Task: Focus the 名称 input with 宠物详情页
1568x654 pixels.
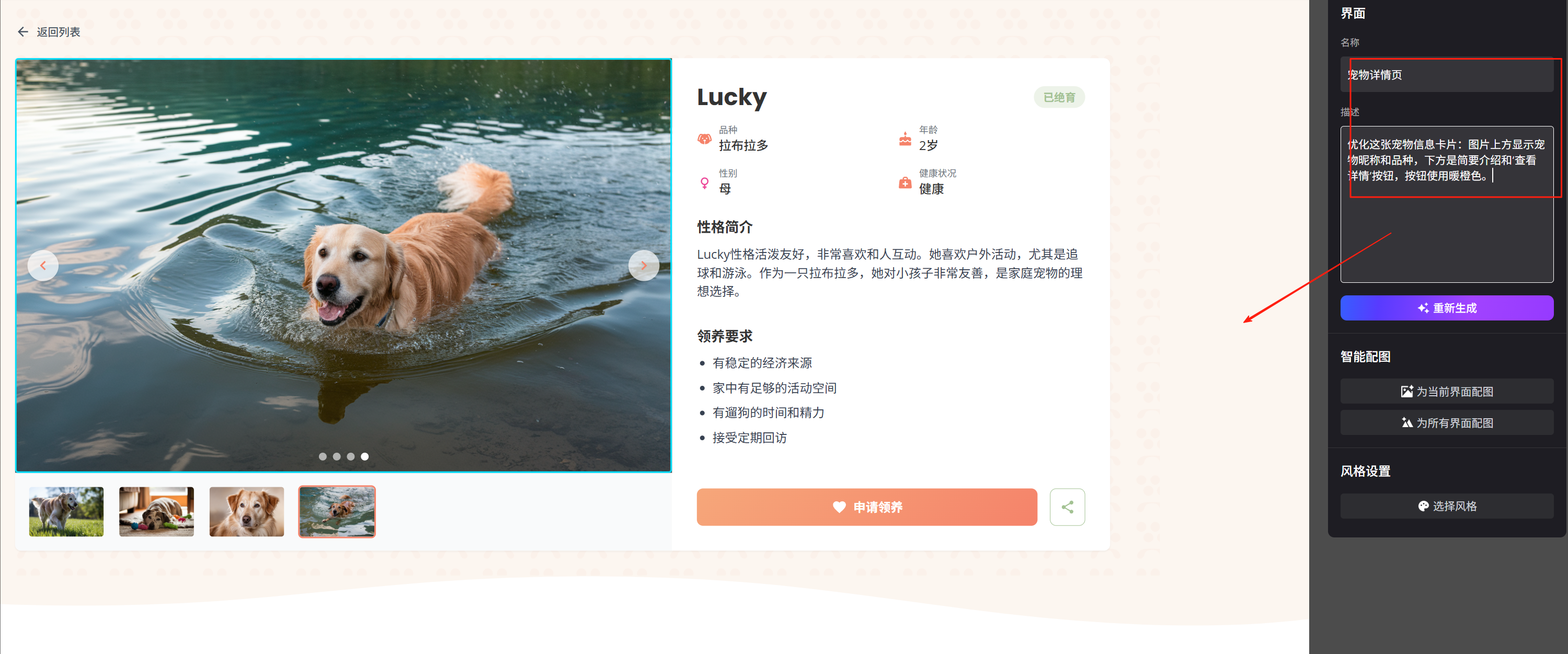Action: [1446, 74]
